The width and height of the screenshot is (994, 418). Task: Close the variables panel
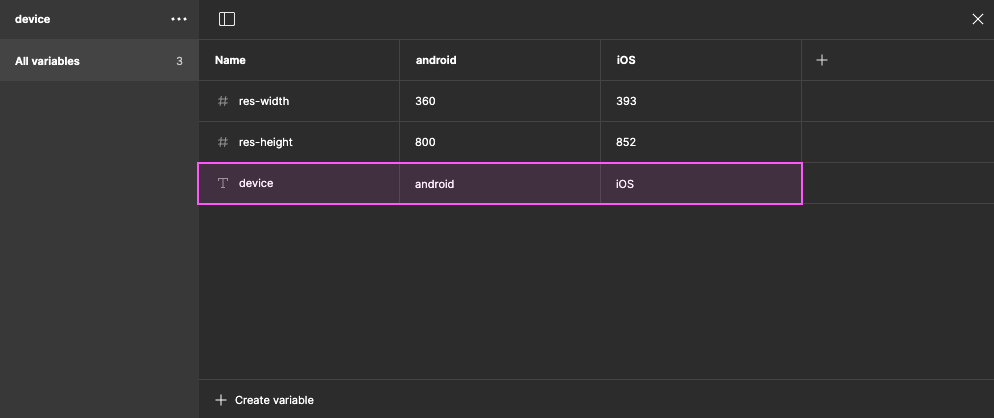coord(978,19)
